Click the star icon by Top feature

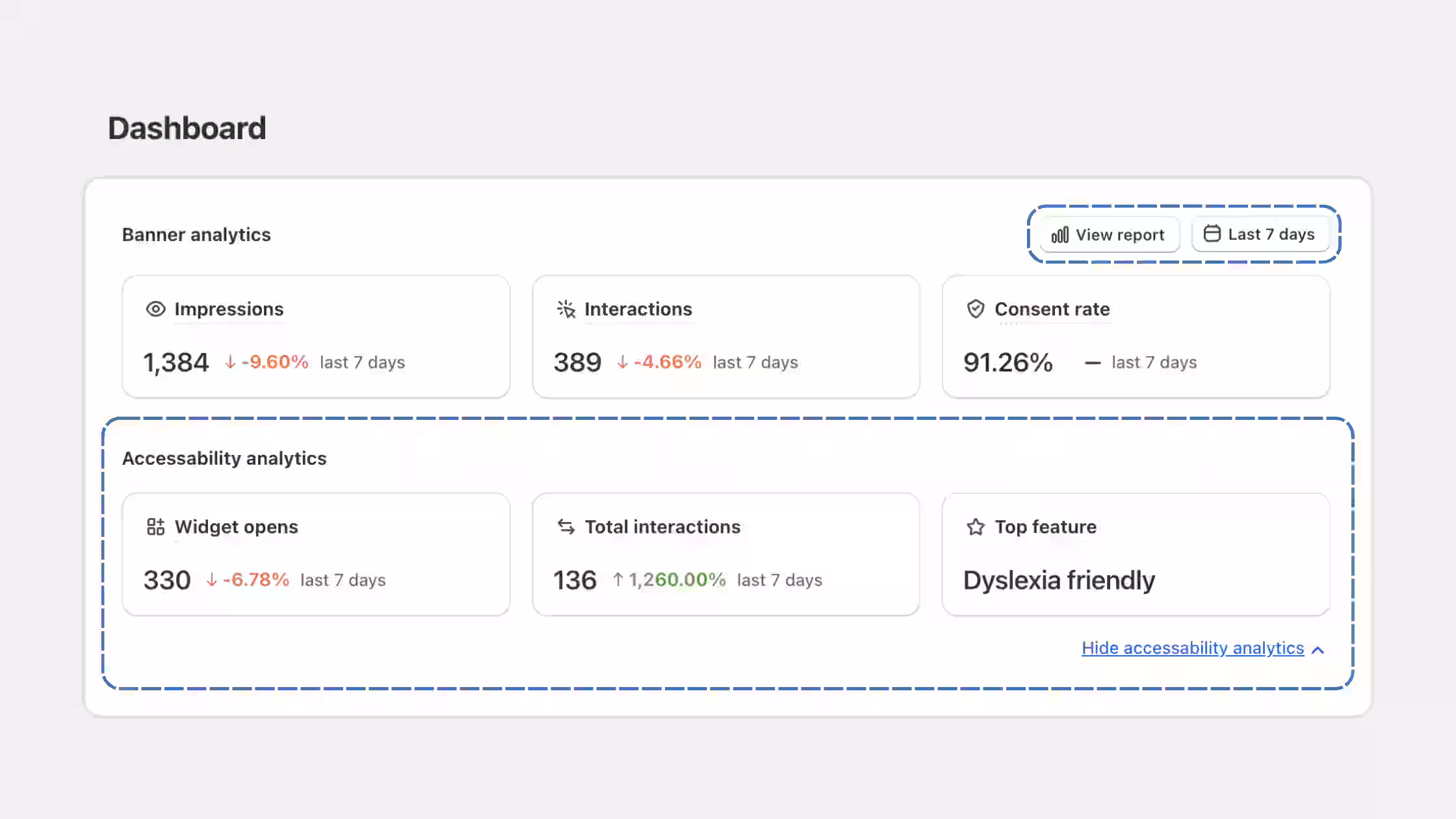click(976, 526)
